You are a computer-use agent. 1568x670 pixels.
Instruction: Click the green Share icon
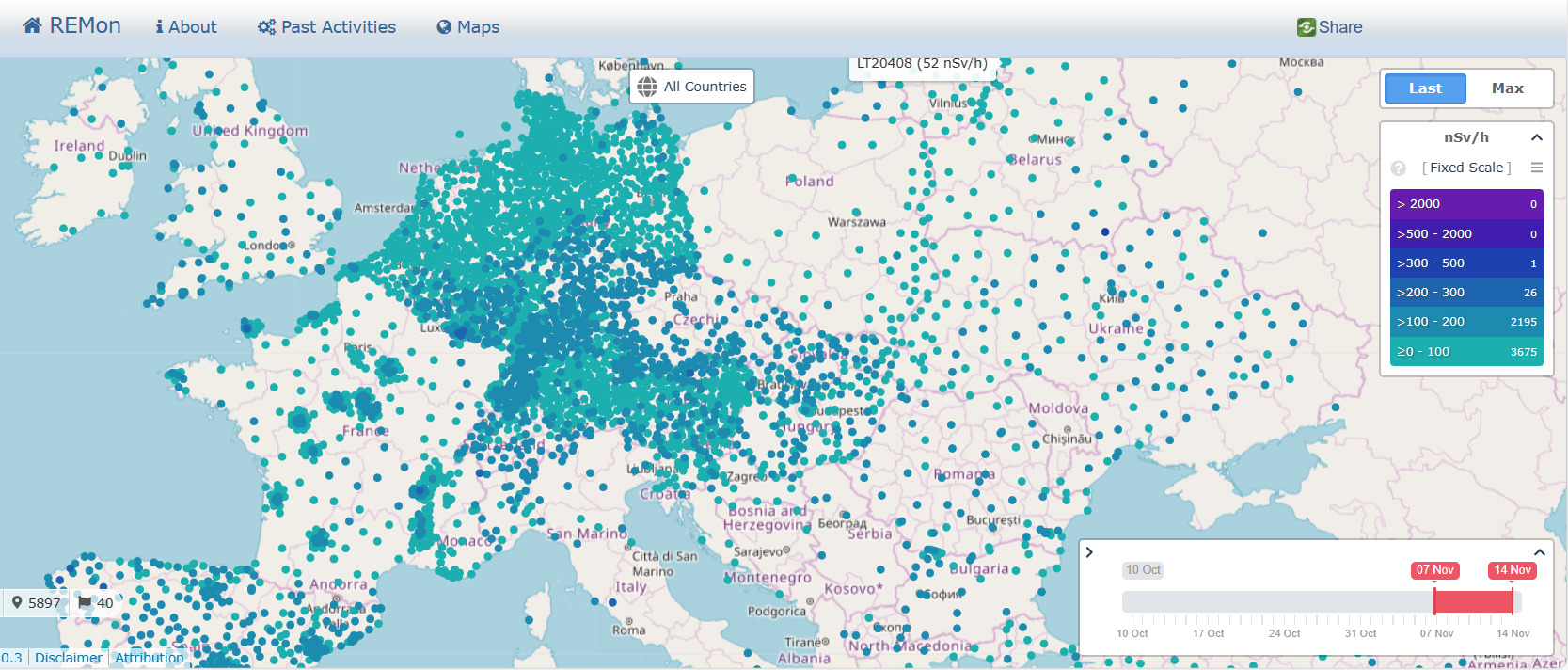tap(1306, 27)
